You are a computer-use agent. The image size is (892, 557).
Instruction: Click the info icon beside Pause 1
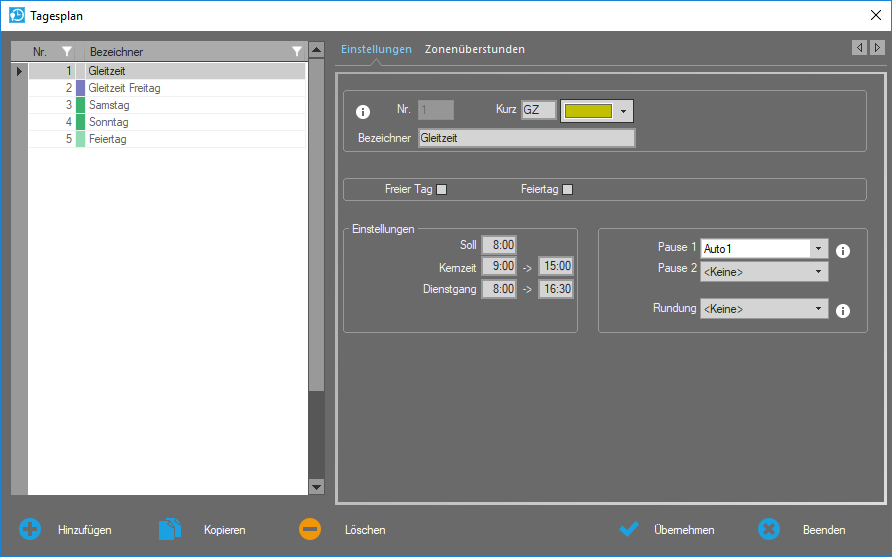point(843,250)
